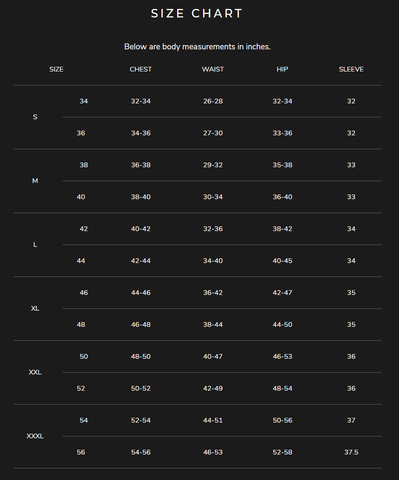Select the CHEST column header

pyautogui.click(x=141, y=69)
